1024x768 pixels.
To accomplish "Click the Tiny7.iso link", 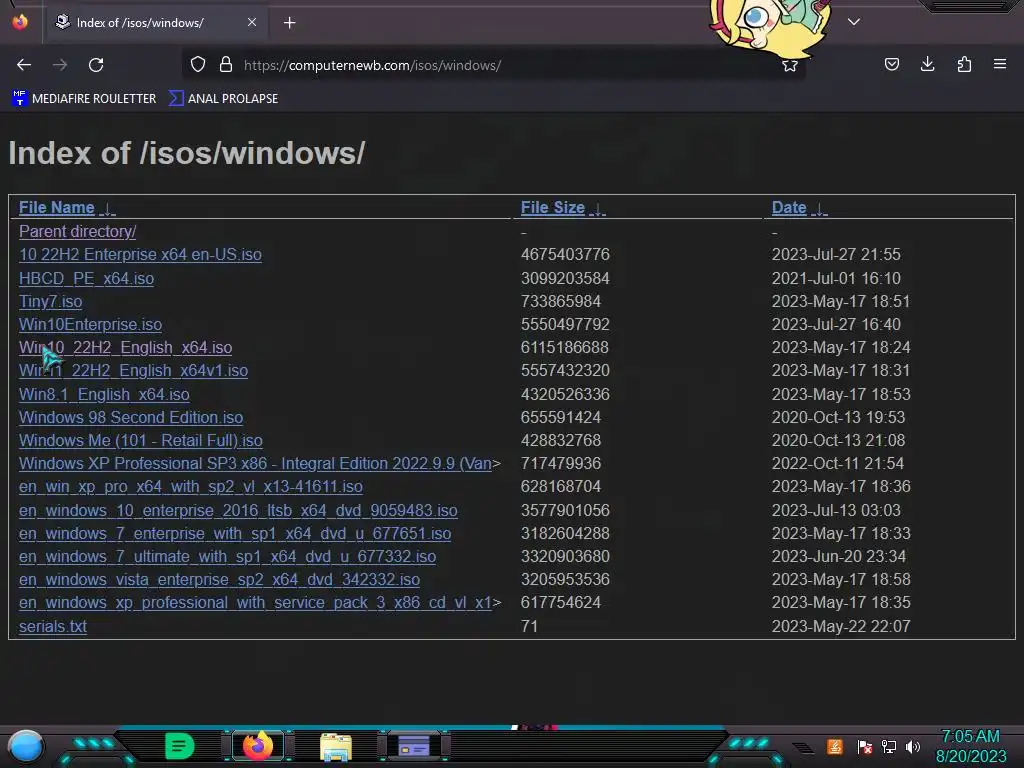I will tap(50, 301).
